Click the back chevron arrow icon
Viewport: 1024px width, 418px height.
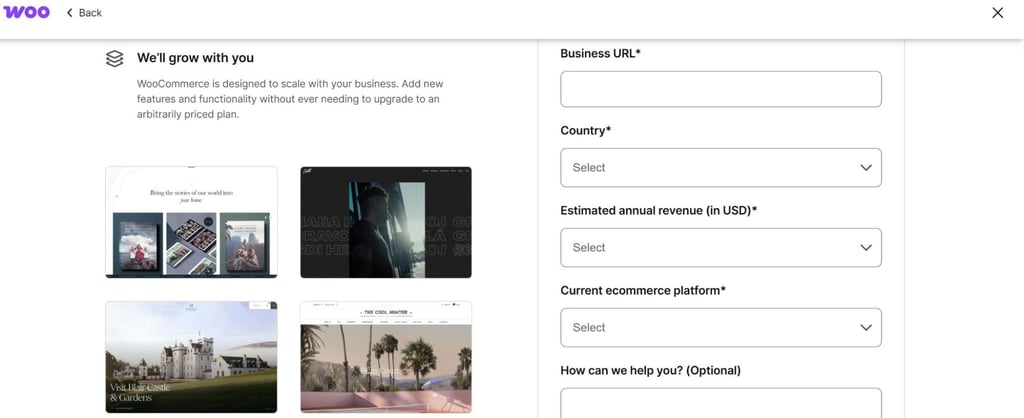point(70,12)
